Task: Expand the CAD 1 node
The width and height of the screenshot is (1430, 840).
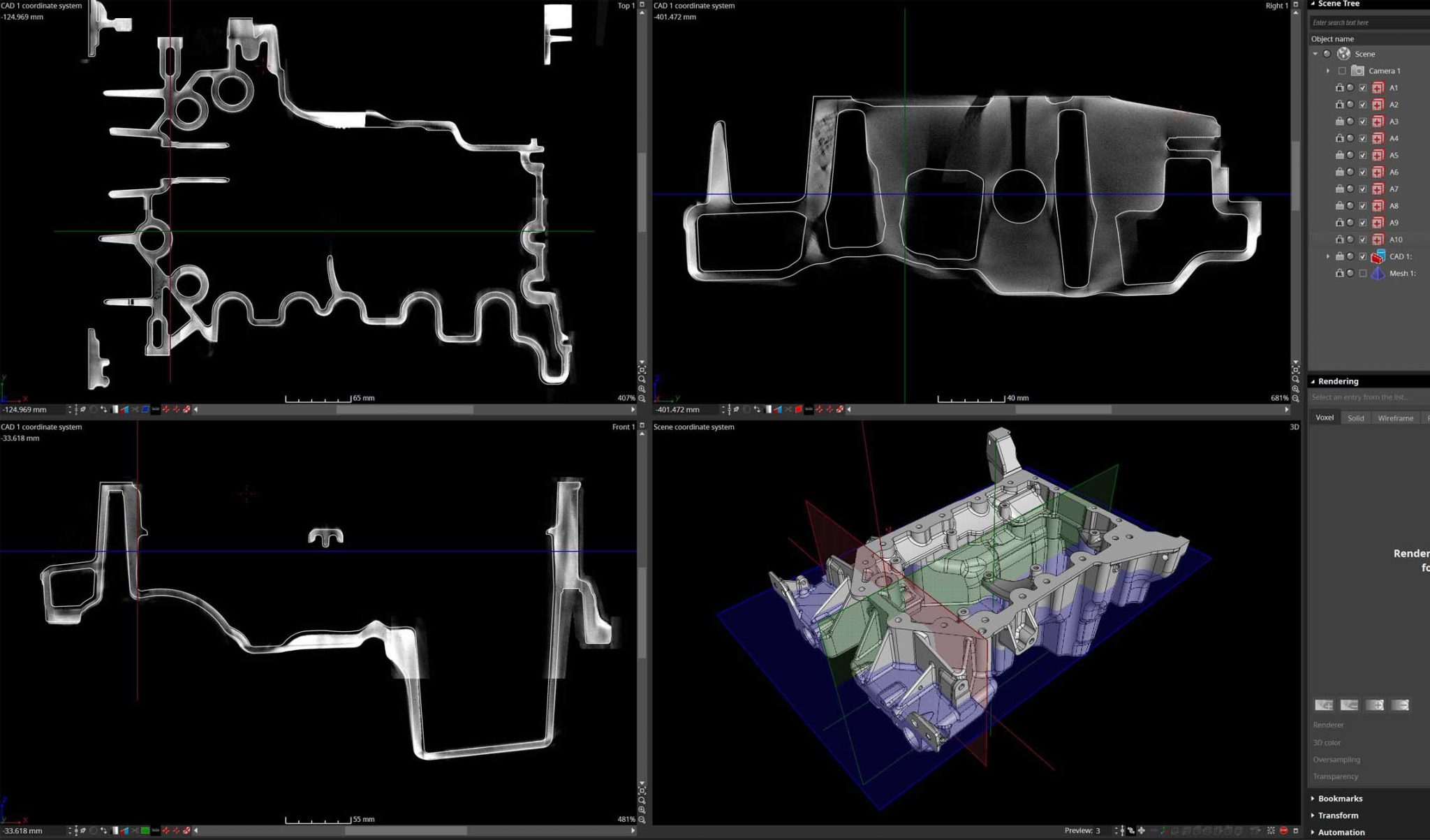Action: (1328, 256)
